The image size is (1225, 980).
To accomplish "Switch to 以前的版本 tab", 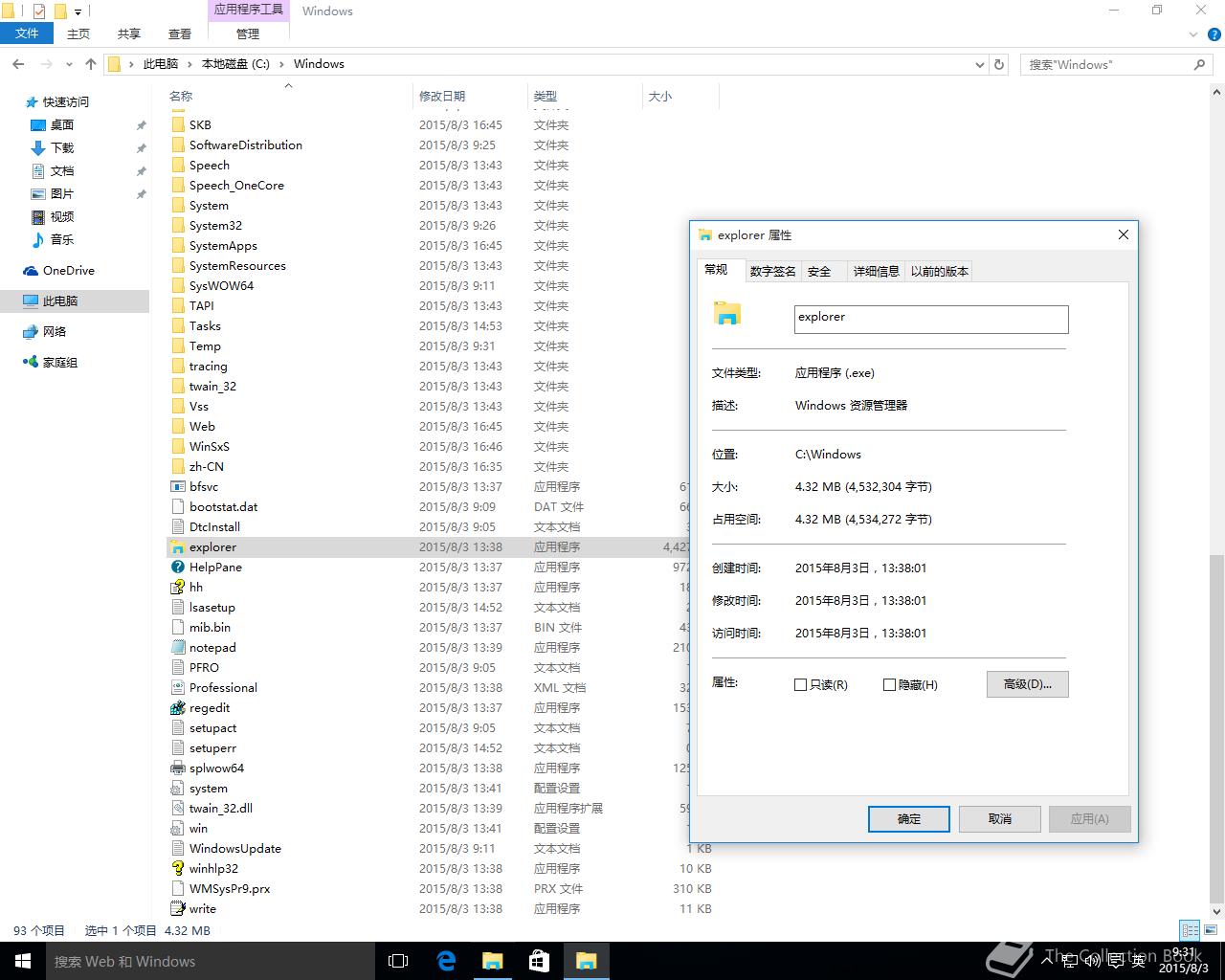I will point(939,272).
